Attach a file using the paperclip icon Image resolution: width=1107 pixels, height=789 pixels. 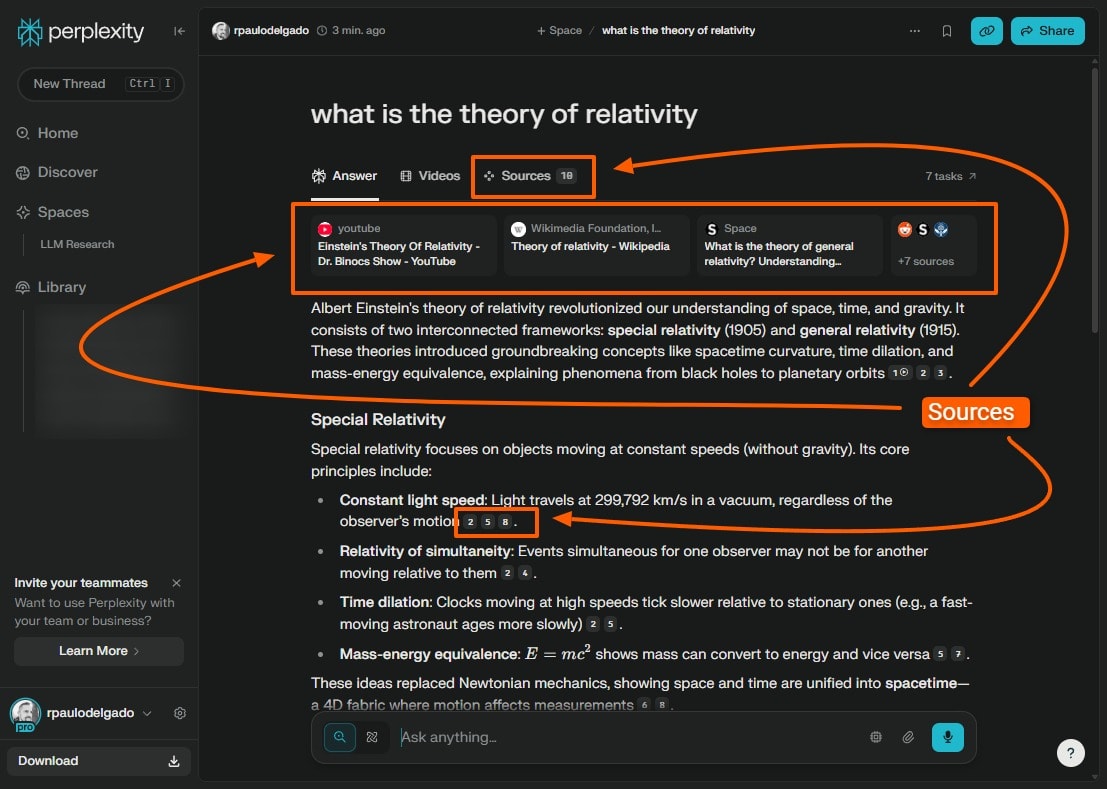(908, 737)
